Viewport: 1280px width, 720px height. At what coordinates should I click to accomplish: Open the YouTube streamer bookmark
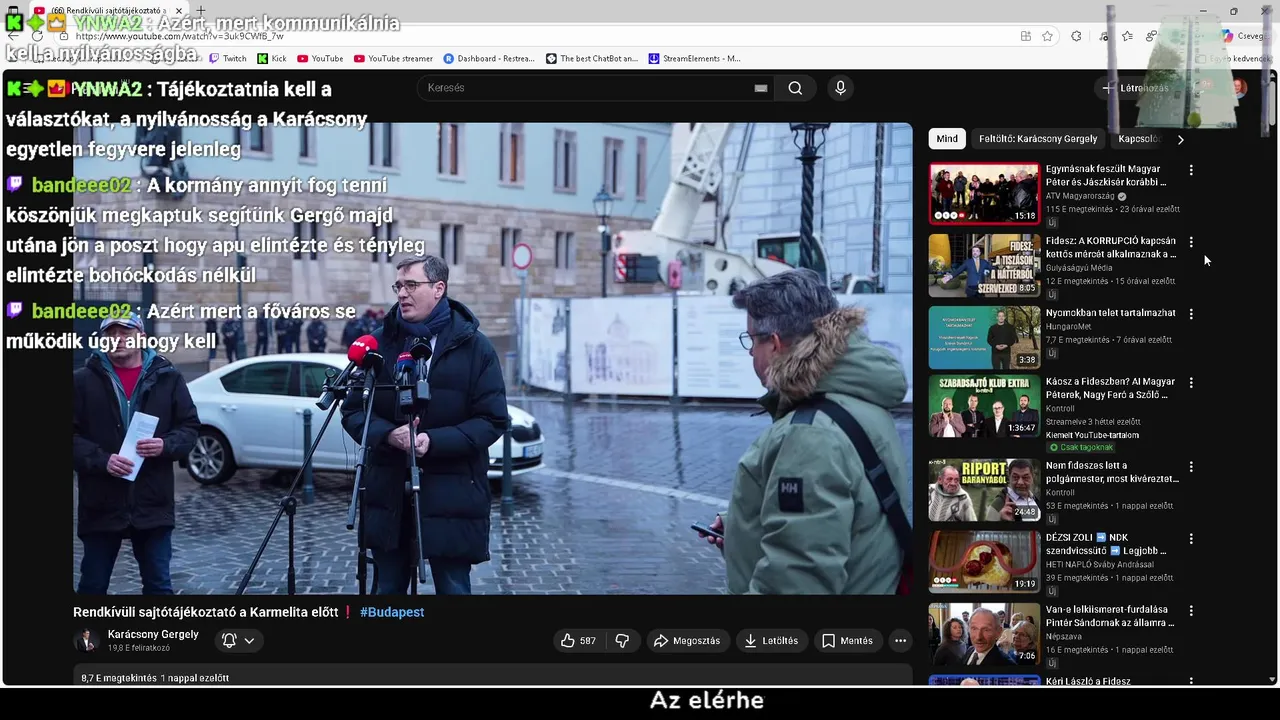[393, 59]
